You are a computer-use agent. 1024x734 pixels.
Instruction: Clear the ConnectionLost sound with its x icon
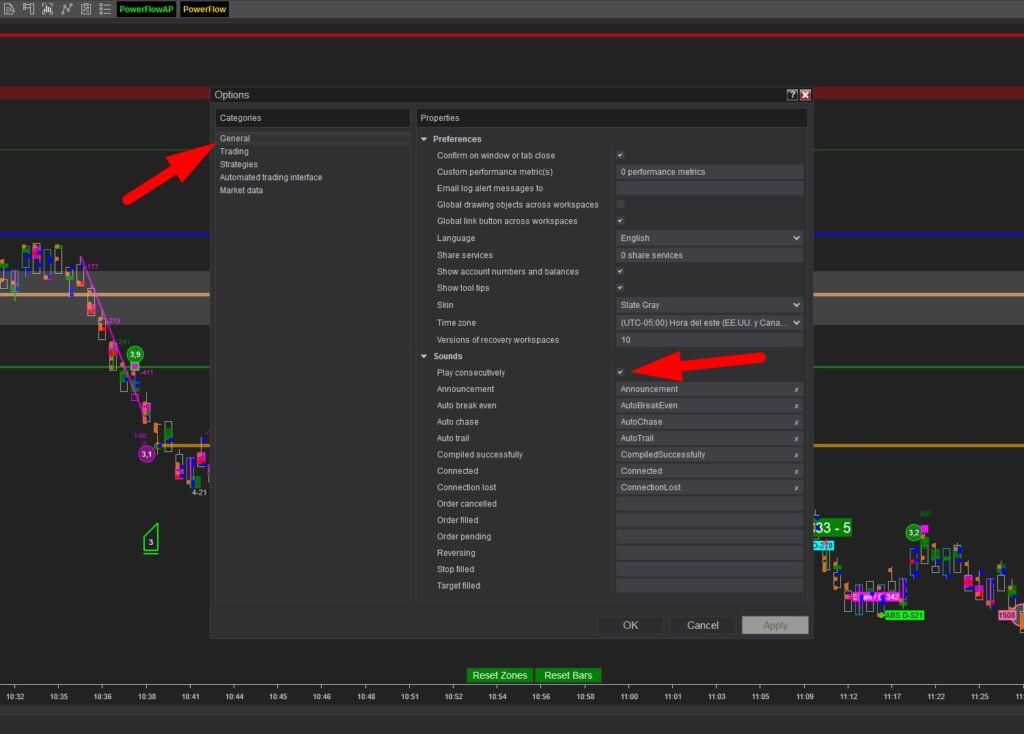(x=797, y=487)
